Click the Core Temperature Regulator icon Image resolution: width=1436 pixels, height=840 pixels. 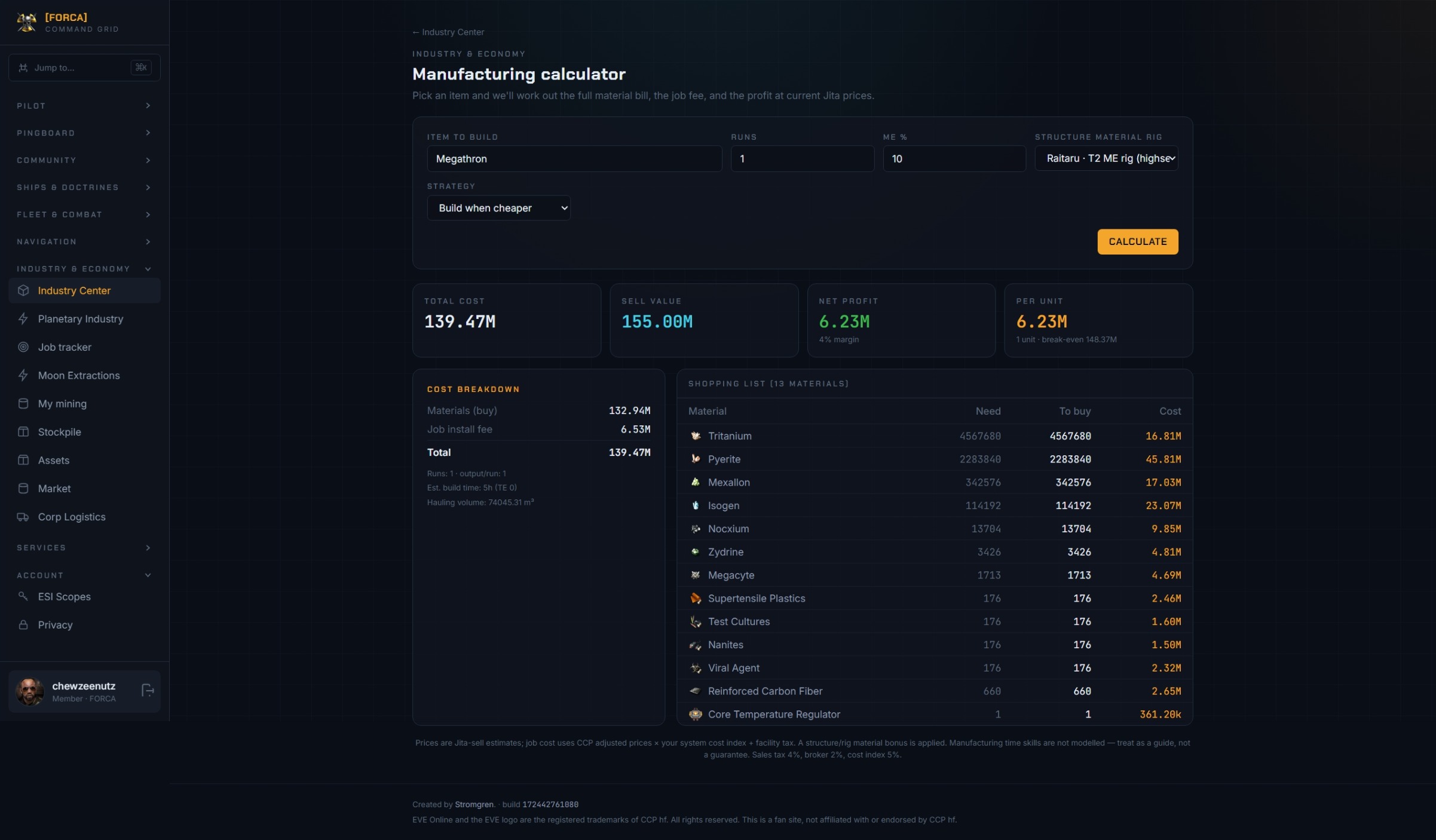click(696, 714)
